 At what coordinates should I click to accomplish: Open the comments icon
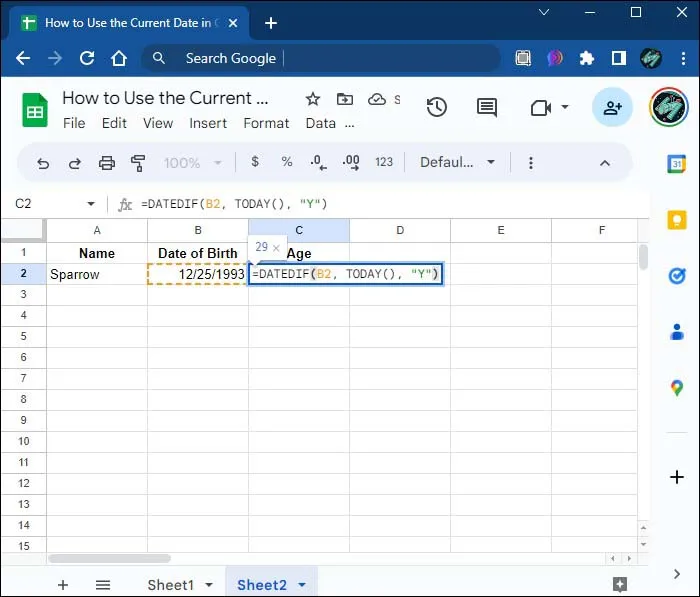487,108
